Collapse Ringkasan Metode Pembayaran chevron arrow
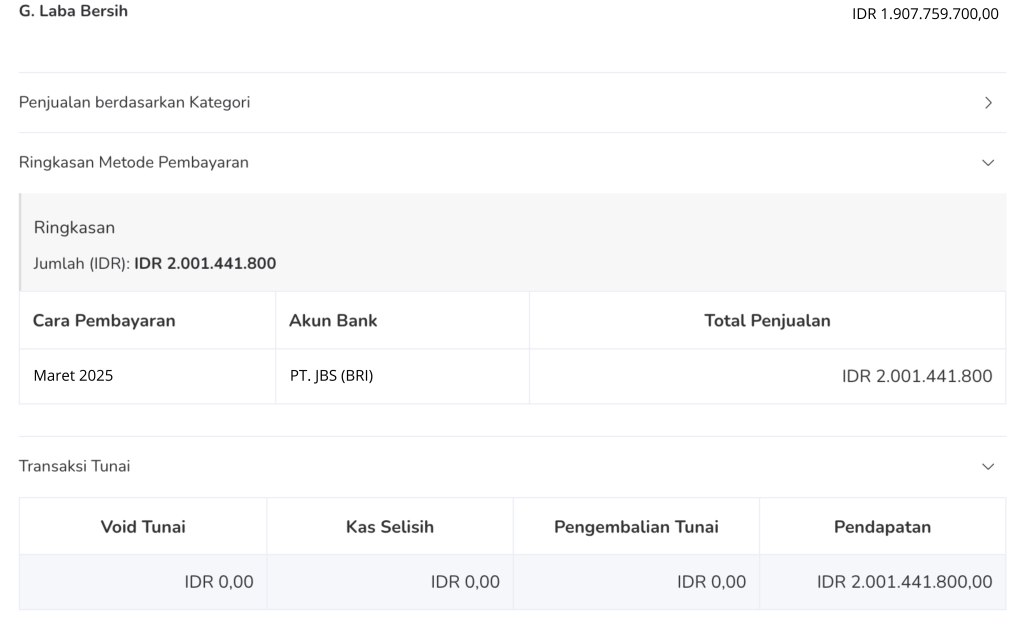 988,163
